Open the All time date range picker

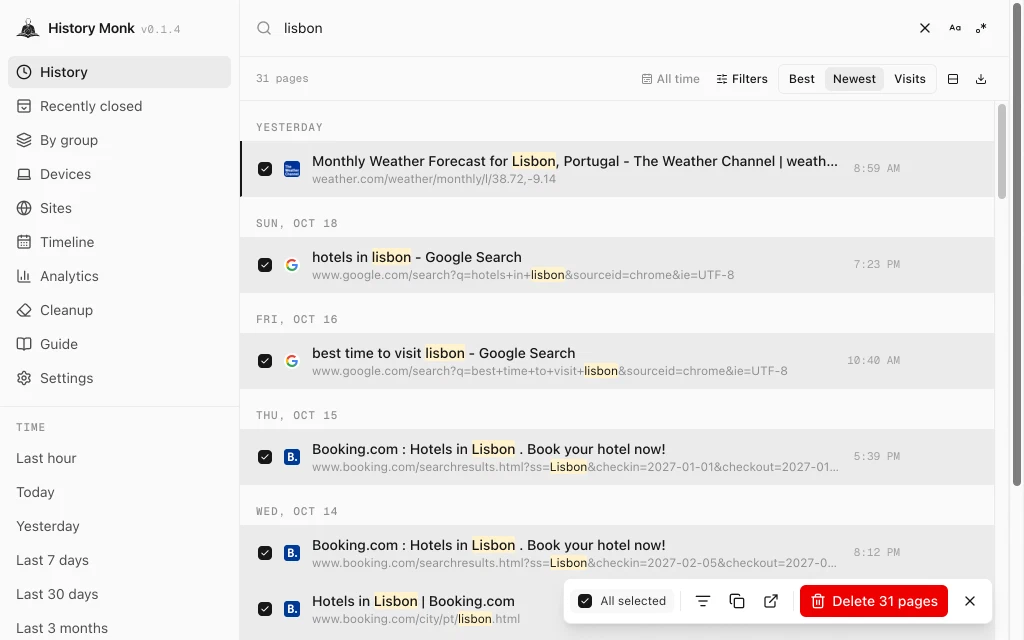click(x=671, y=79)
